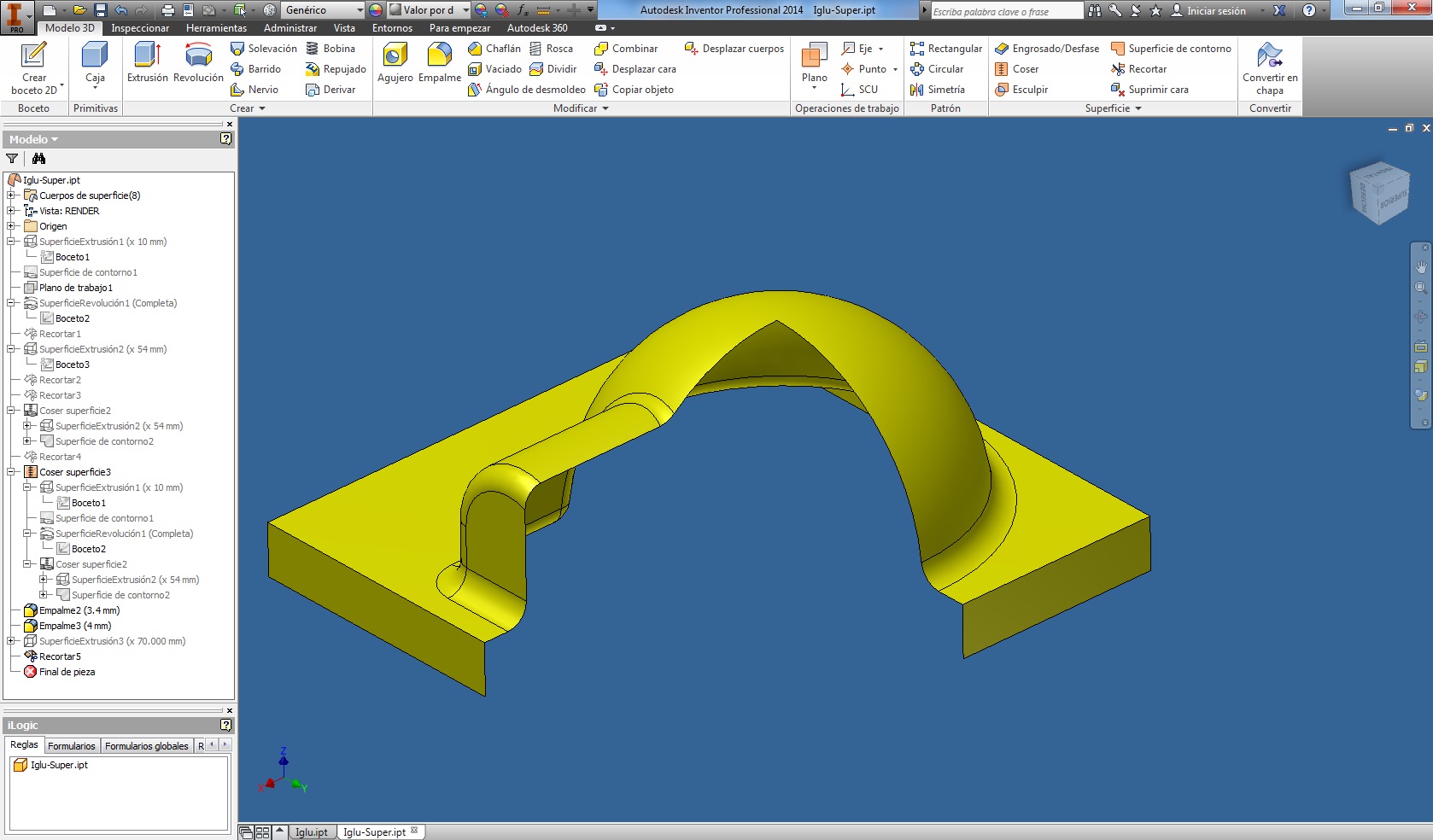The image size is (1433, 840).
Task: Expand the Origen folder node
Action: click(11, 226)
